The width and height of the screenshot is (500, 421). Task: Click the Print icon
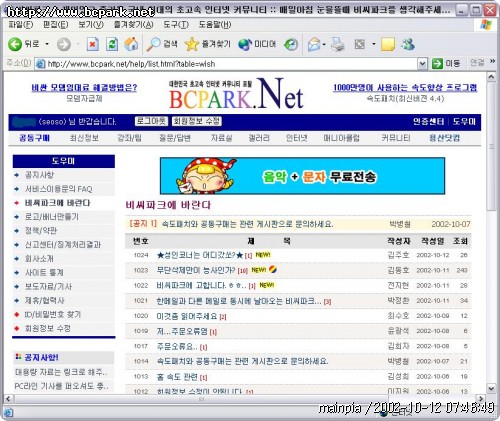[338, 44]
